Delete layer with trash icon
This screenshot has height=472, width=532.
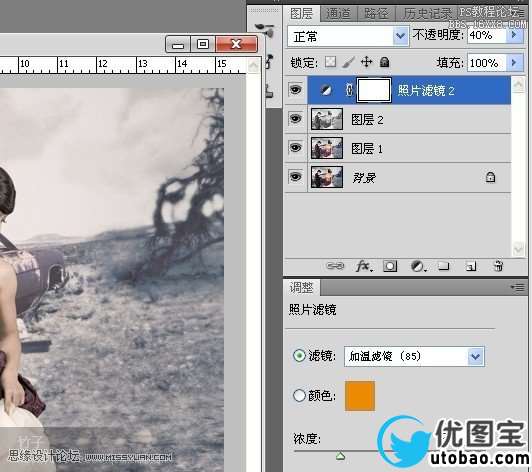click(498, 266)
